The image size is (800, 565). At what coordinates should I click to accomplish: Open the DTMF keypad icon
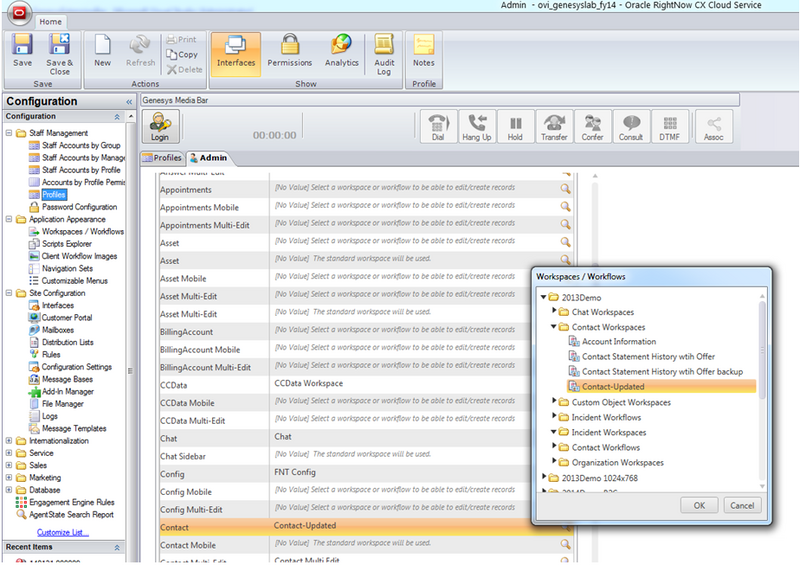pyautogui.click(x=669, y=126)
